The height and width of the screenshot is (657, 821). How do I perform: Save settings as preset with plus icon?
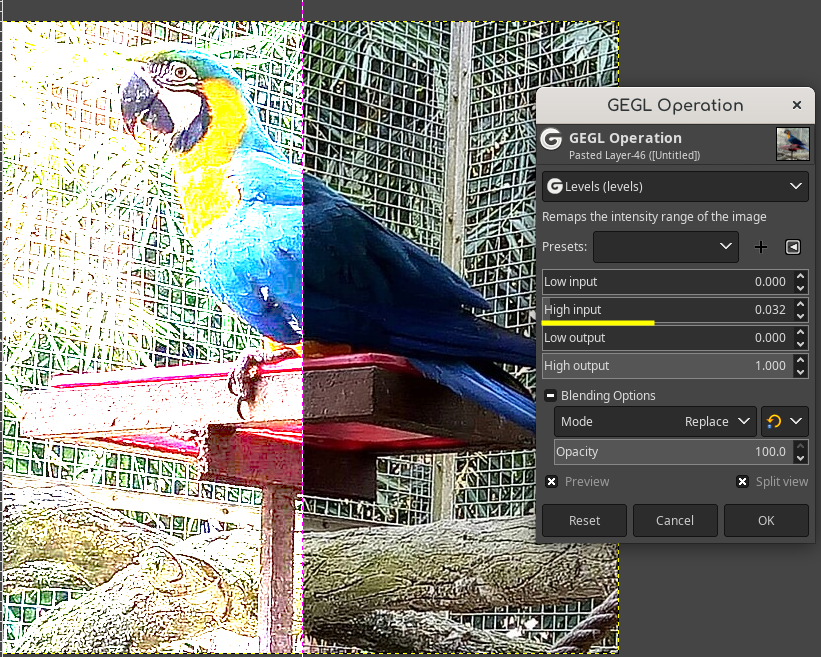click(761, 247)
